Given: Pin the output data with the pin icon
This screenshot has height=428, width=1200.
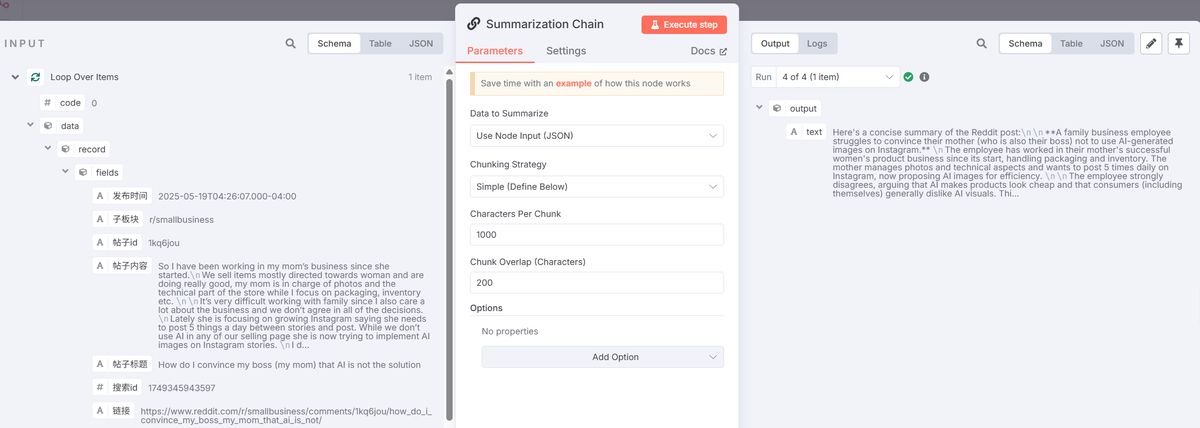Looking at the screenshot, I should tap(1178, 44).
